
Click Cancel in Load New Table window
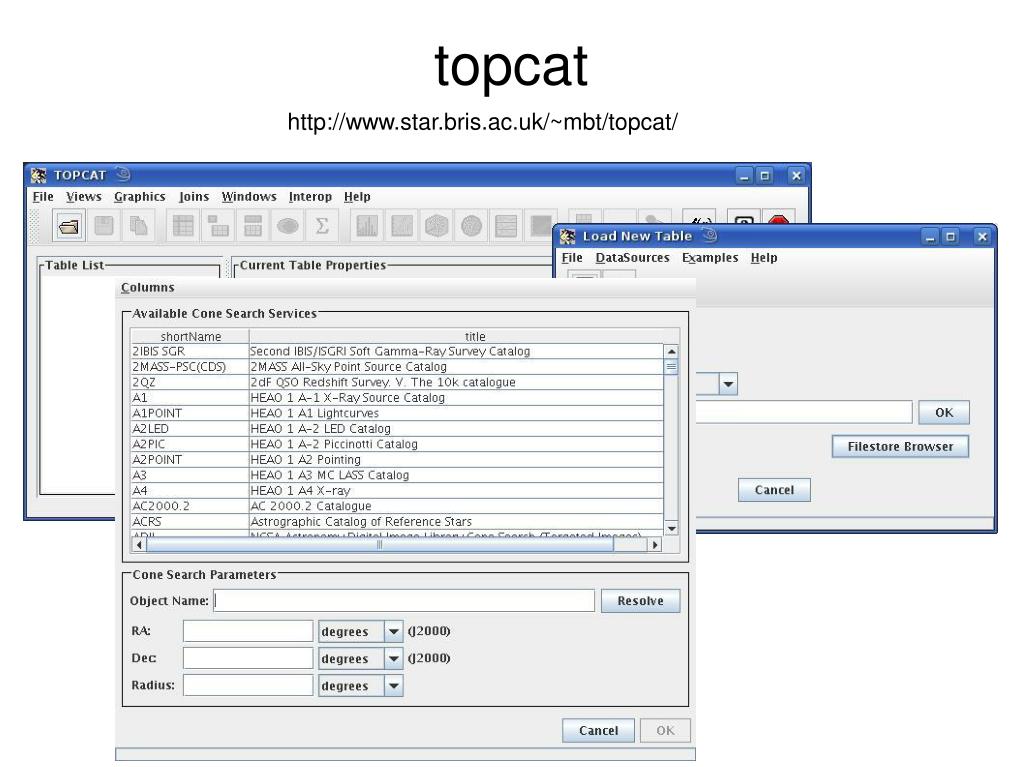pyautogui.click(x=774, y=490)
